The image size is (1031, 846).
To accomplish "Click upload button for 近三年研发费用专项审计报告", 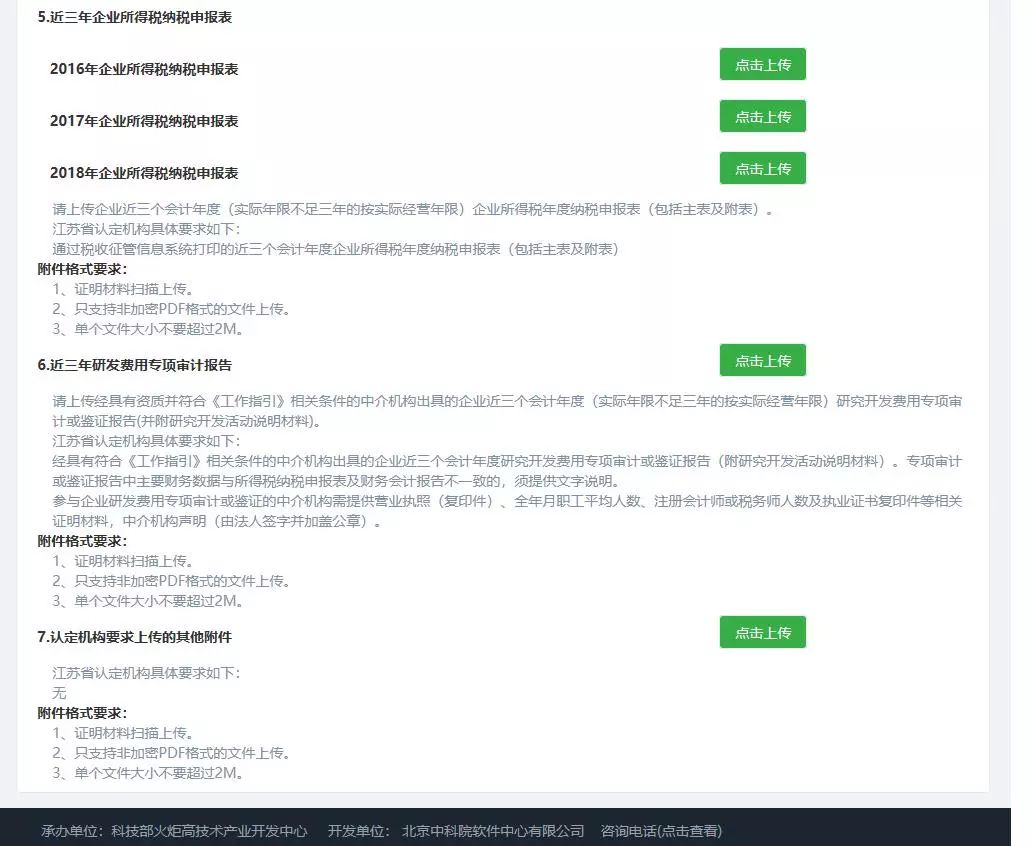I will tap(763, 360).
